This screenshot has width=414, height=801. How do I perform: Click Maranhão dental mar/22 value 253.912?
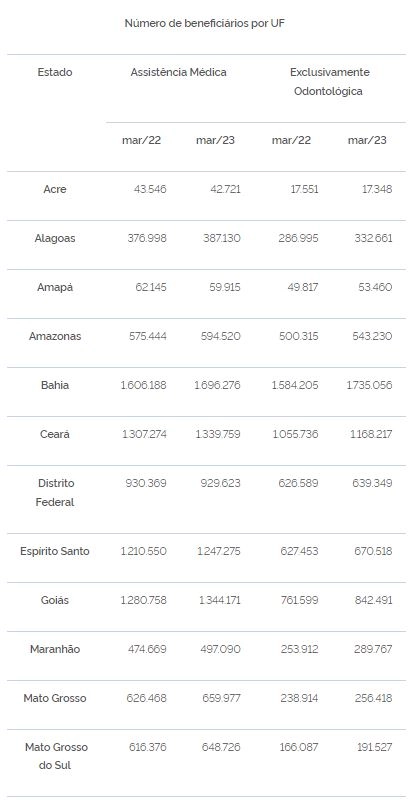point(299,649)
